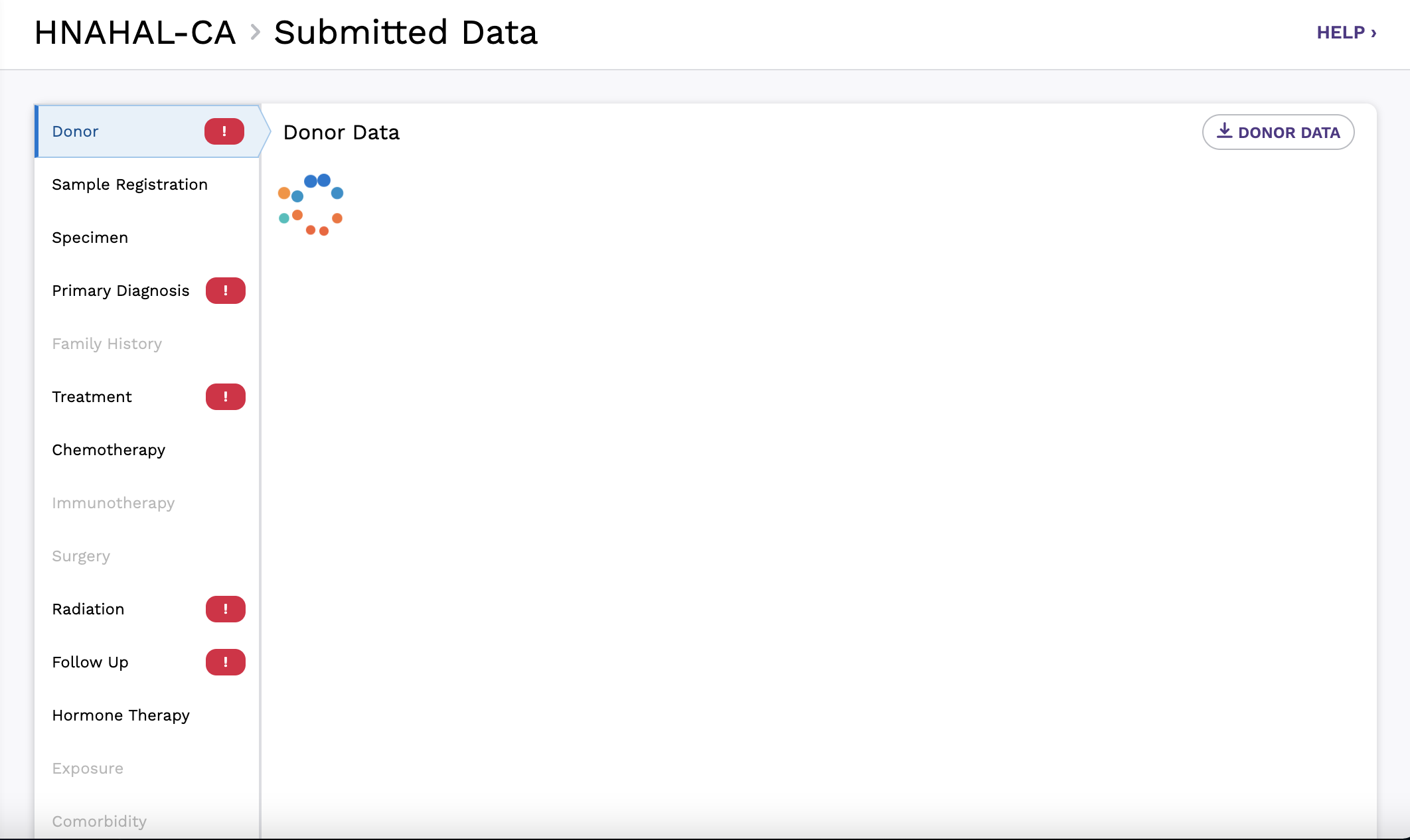Click the disabled Family History item

point(106,343)
